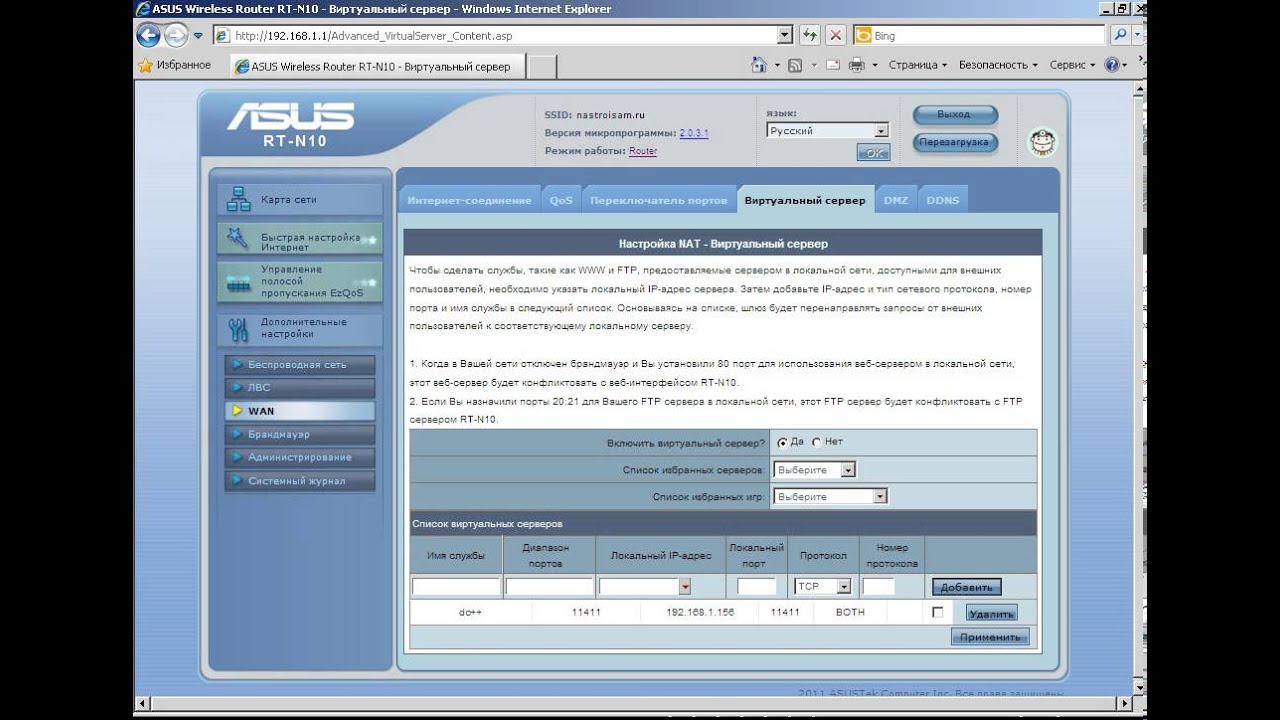1280x720 pixels.
Task: Switch to the Интернет-соединение tab
Action: pyautogui.click(x=469, y=200)
